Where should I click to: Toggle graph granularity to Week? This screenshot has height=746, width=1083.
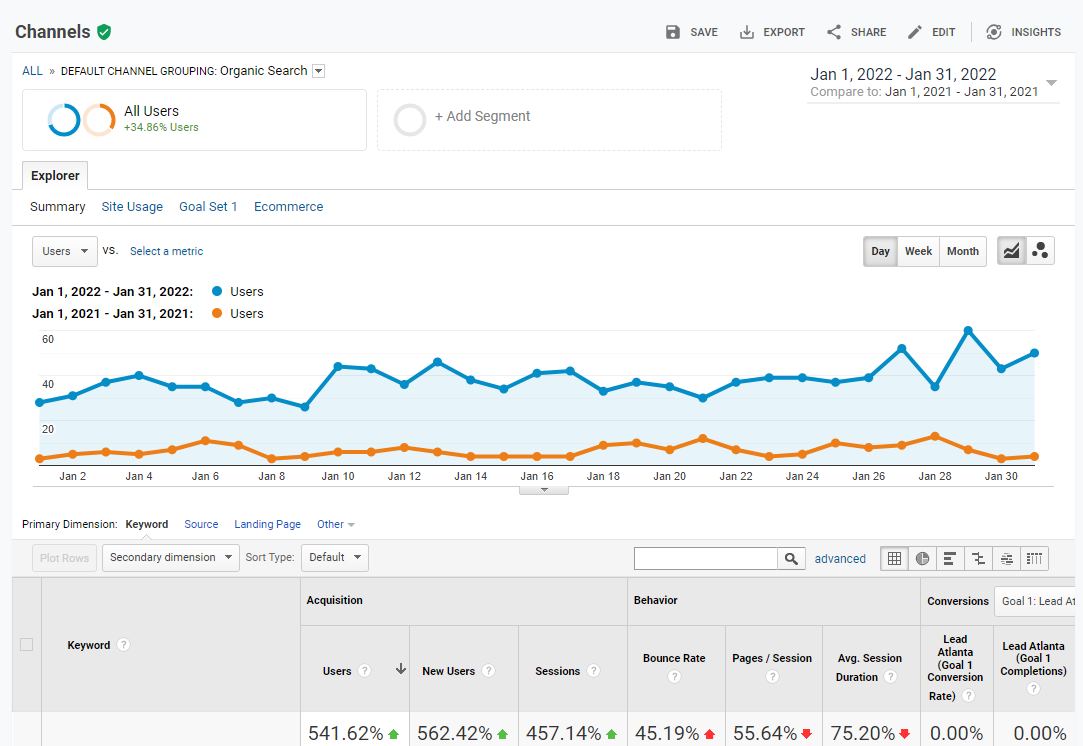pos(918,251)
